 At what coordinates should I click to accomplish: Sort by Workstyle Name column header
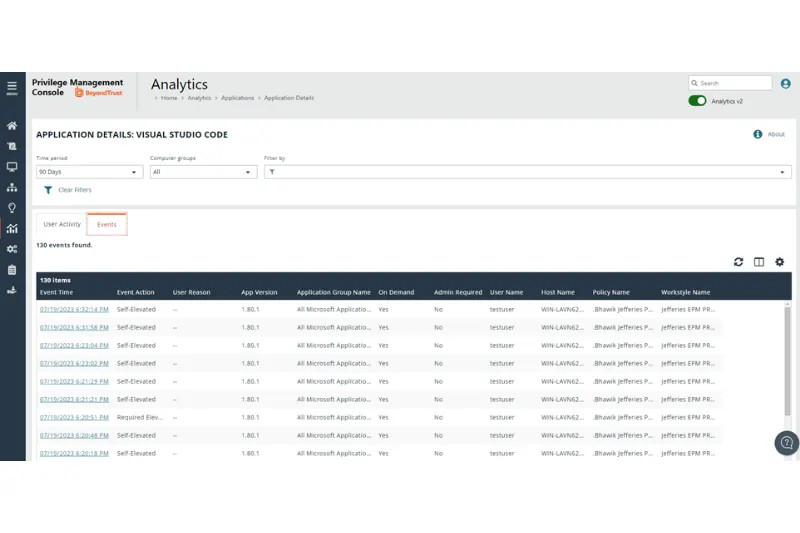pyautogui.click(x=685, y=292)
